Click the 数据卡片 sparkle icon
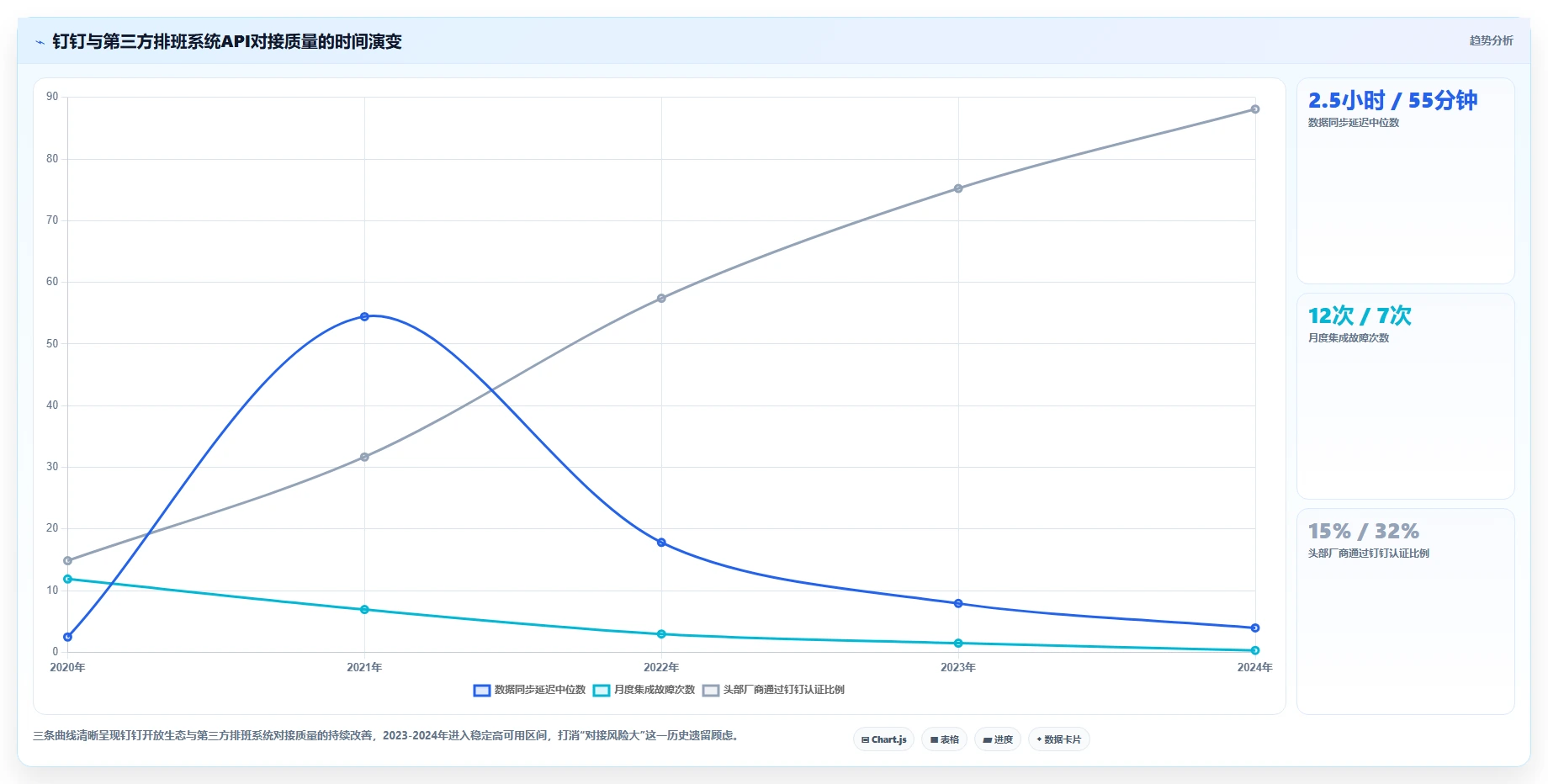The height and width of the screenshot is (784, 1548). tap(1039, 739)
